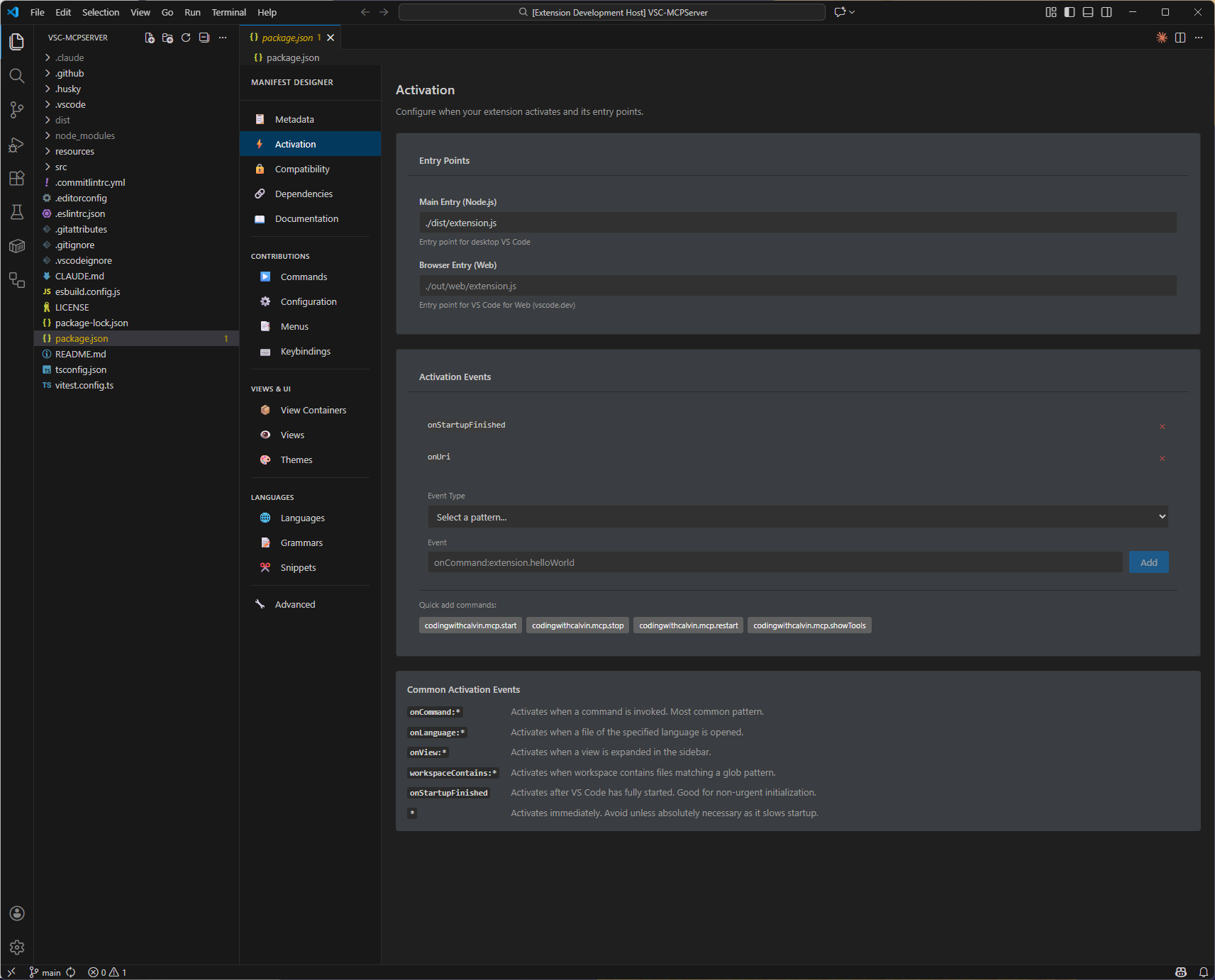Collapse all folders in Explorer
The image size is (1215, 980).
click(204, 38)
